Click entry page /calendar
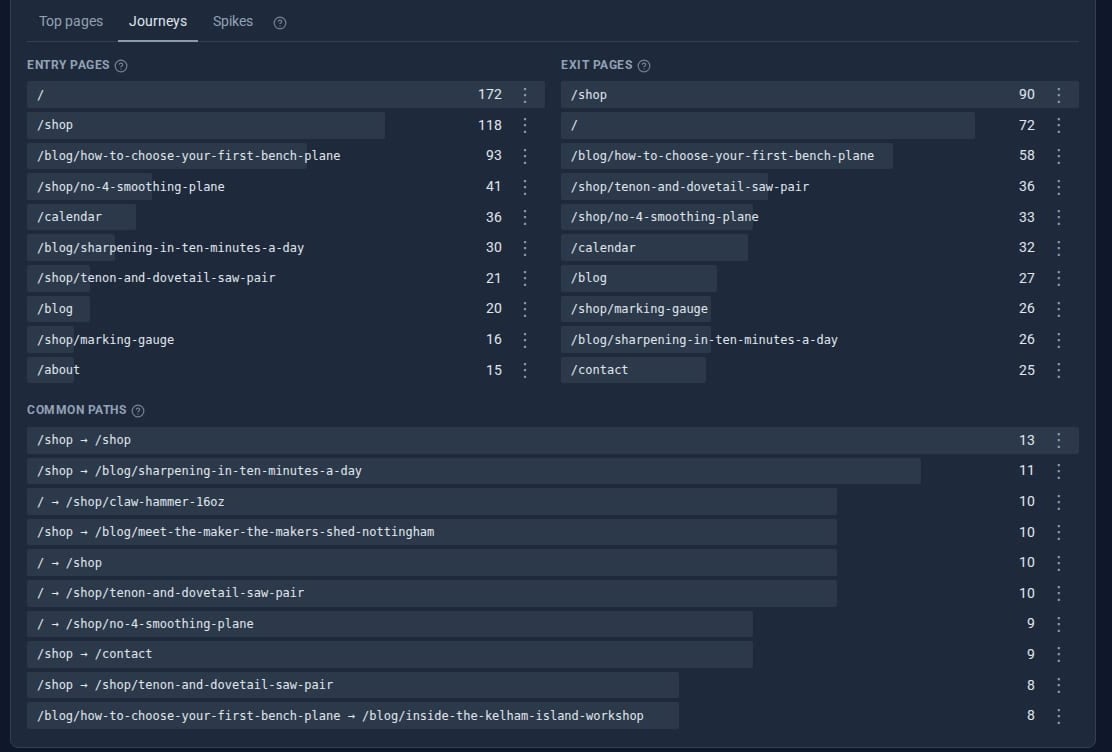This screenshot has height=752, width=1112. (286, 217)
